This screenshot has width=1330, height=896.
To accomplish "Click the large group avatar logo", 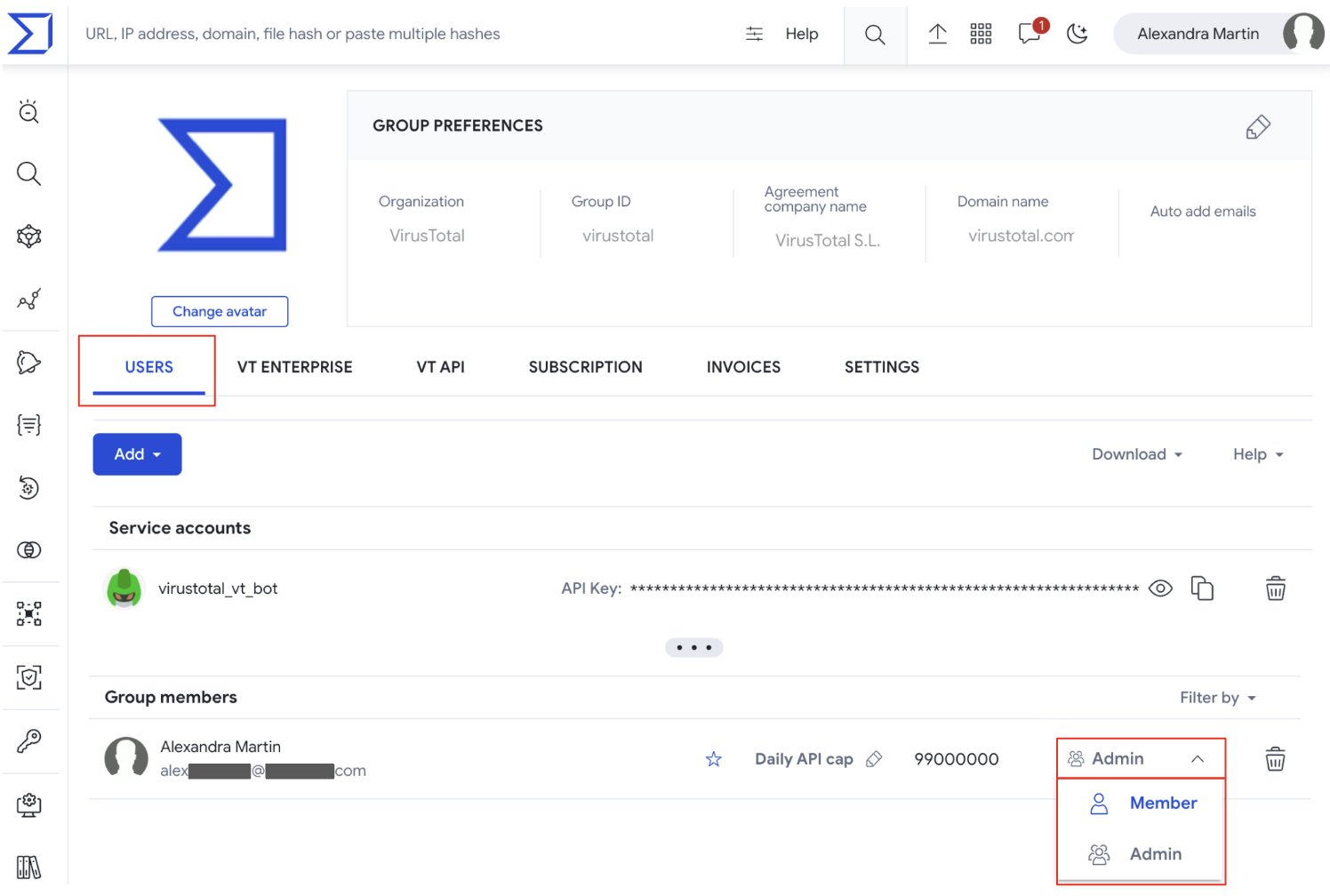I will pyautogui.click(x=222, y=185).
